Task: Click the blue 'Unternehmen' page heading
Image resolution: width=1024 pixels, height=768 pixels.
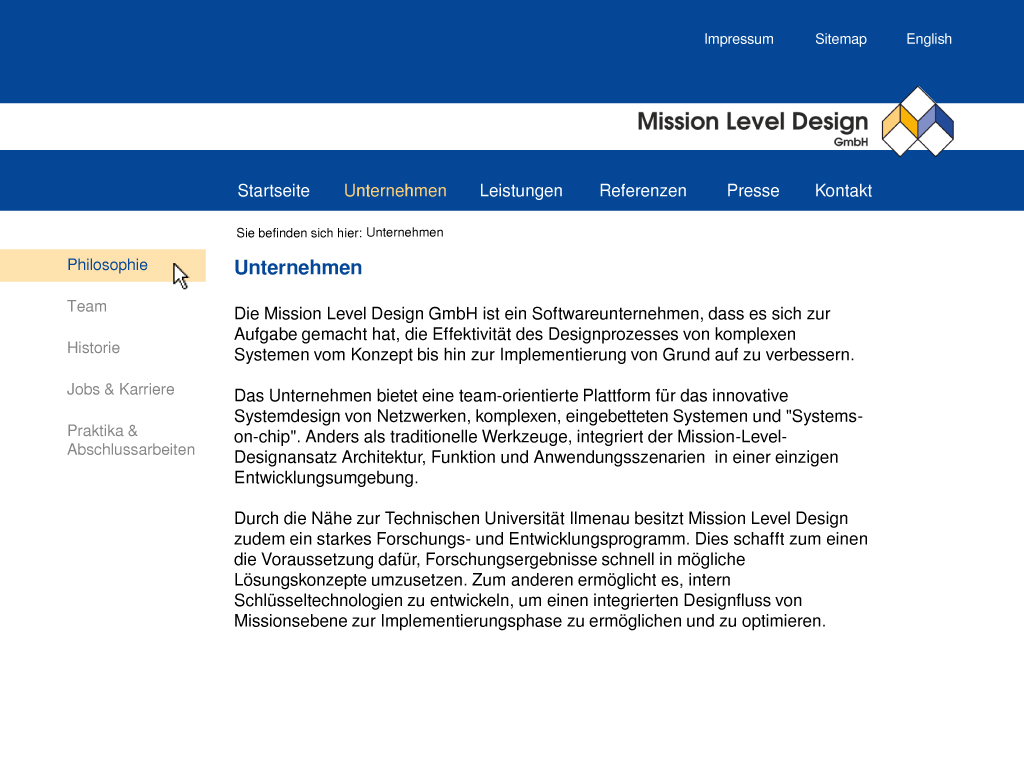Action: [x=298, y=268]
